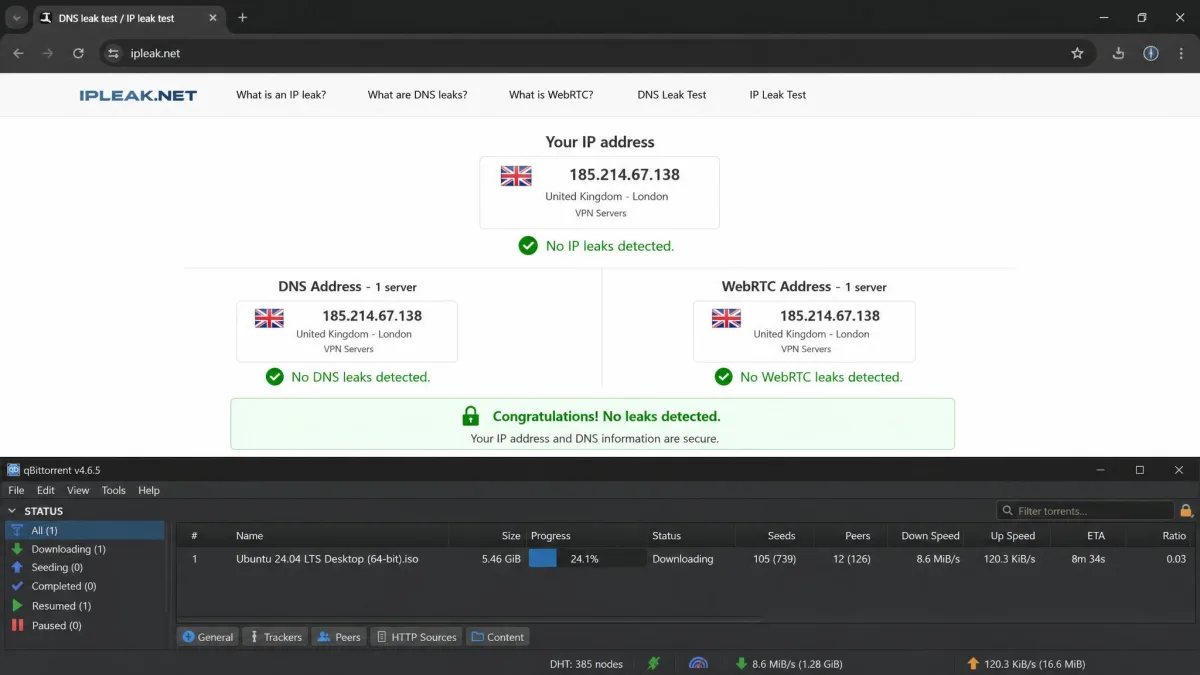Select the 185.214.67.138 IP under Your IP address

(x=624, y=174)
